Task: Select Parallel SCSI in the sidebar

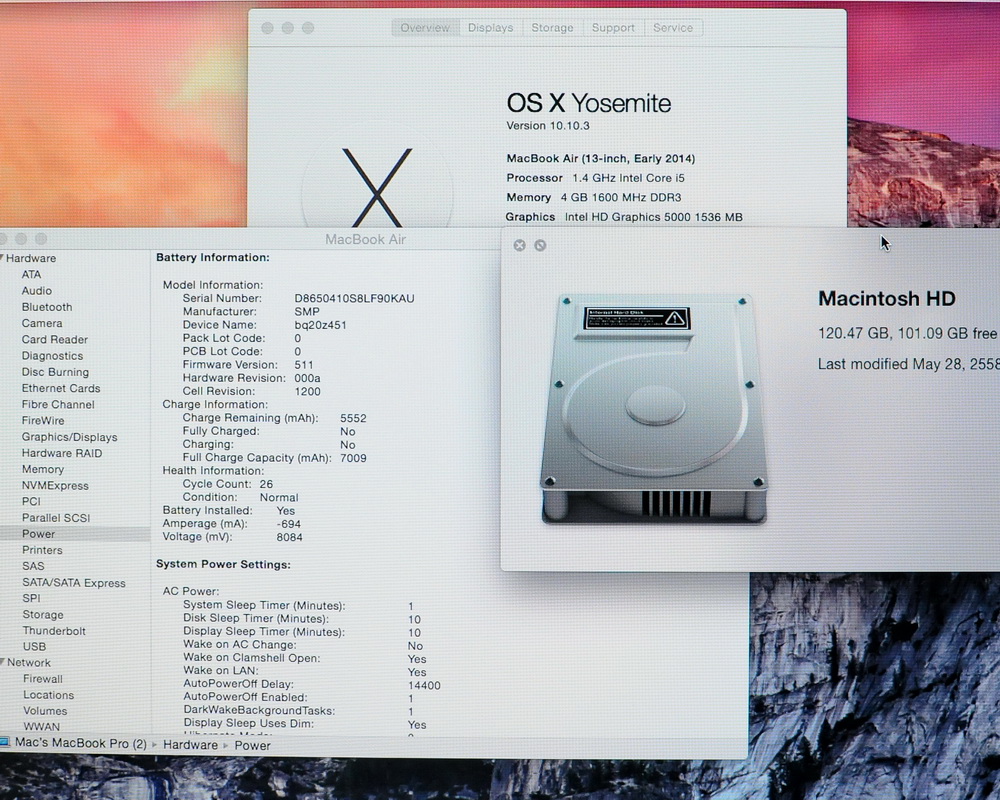Action: [56, 518]
